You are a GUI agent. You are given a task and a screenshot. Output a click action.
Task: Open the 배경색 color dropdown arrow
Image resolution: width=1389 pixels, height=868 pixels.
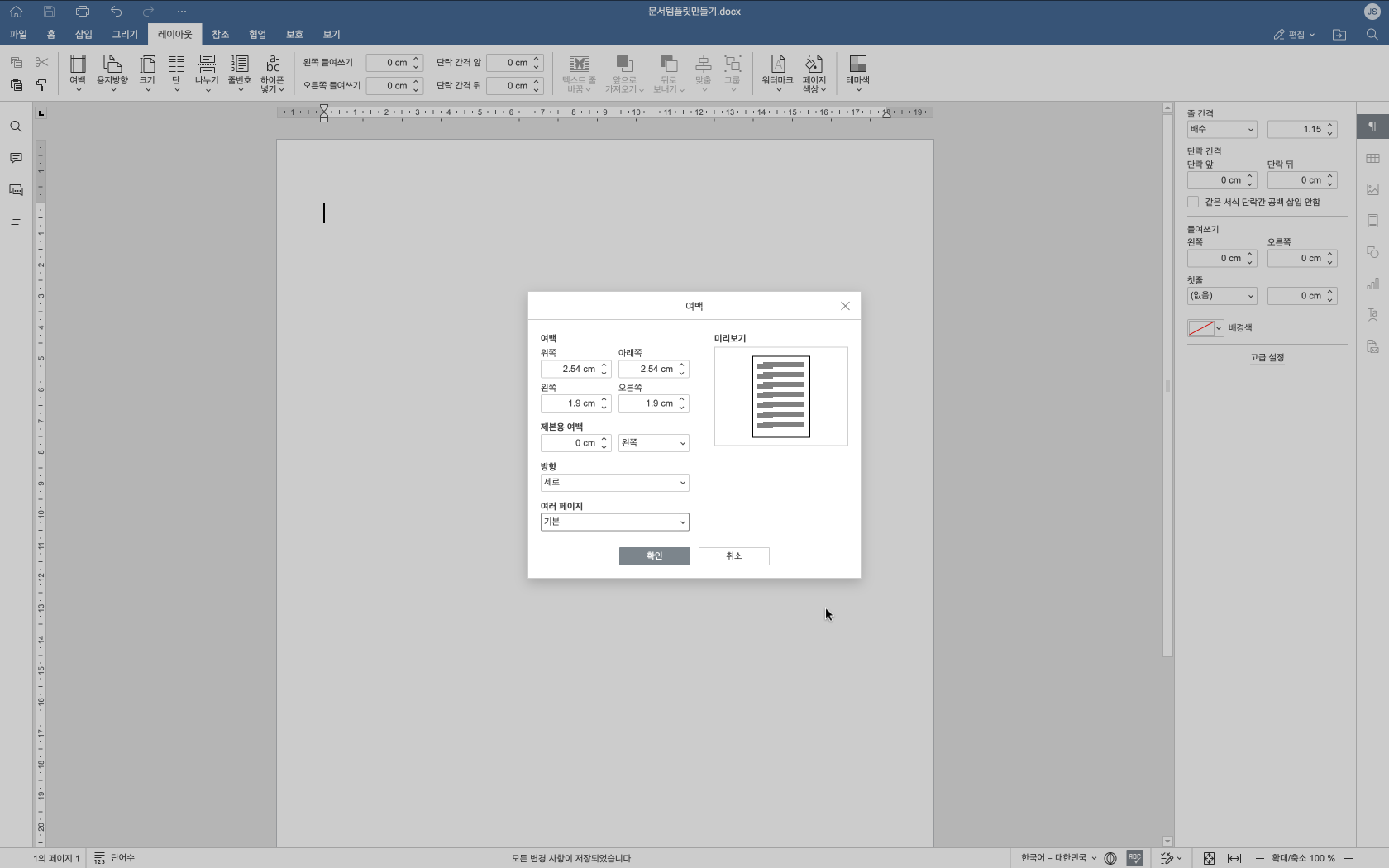click(x=1219, y=328)
